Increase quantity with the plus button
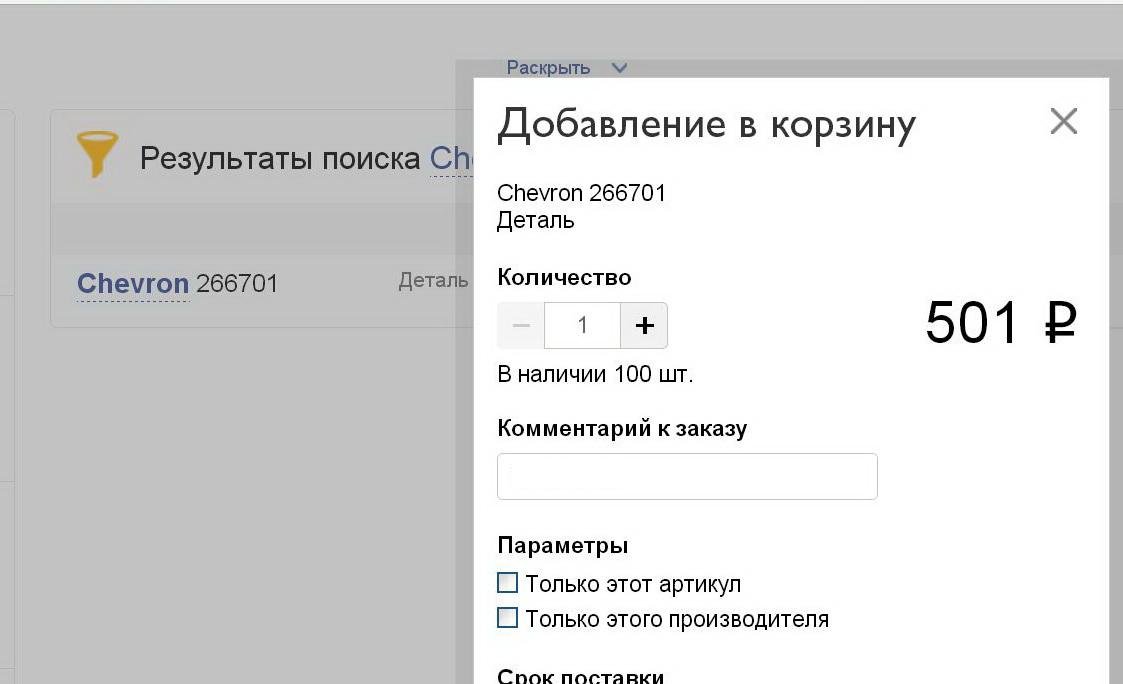 pos(644,325)
